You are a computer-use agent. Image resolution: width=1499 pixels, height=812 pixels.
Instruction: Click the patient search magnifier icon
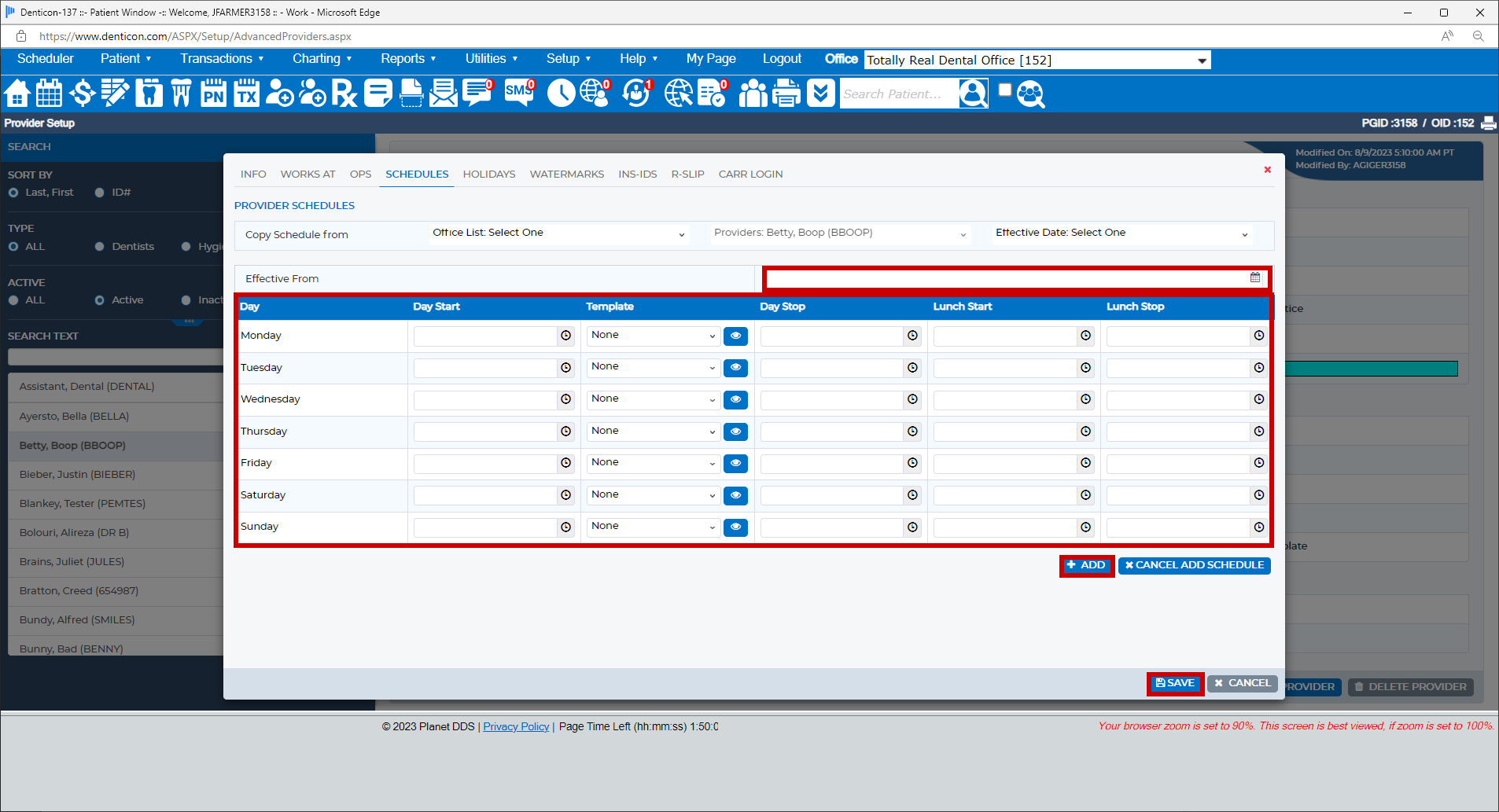[974, 94]
